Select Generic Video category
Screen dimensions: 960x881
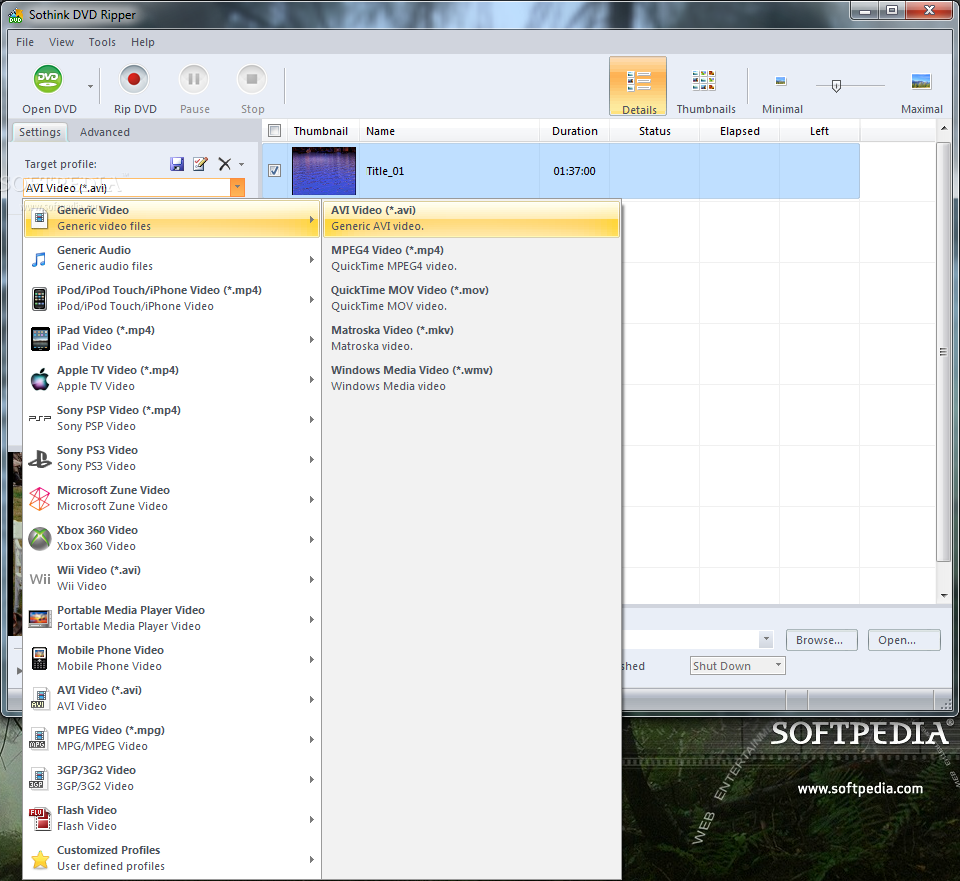tap(172, 218)
